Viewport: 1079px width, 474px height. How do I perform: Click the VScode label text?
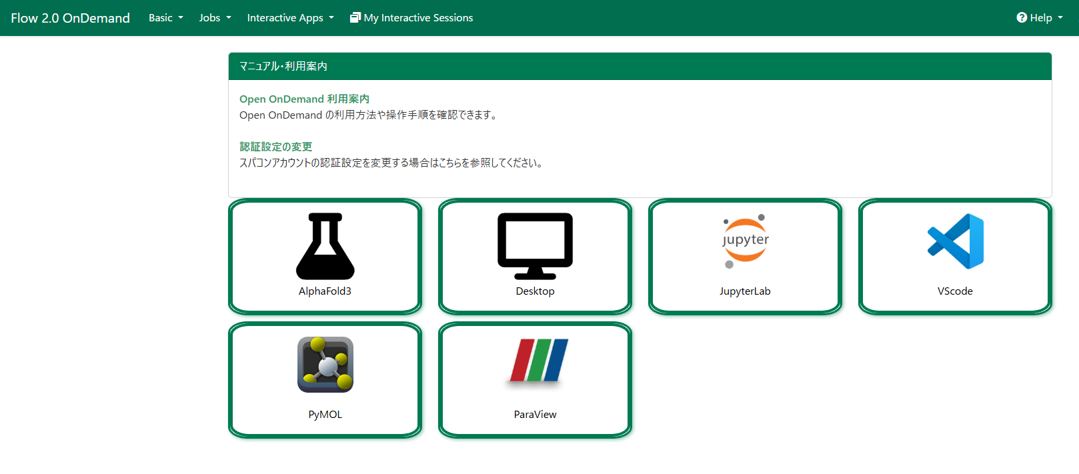coord(955,291)
